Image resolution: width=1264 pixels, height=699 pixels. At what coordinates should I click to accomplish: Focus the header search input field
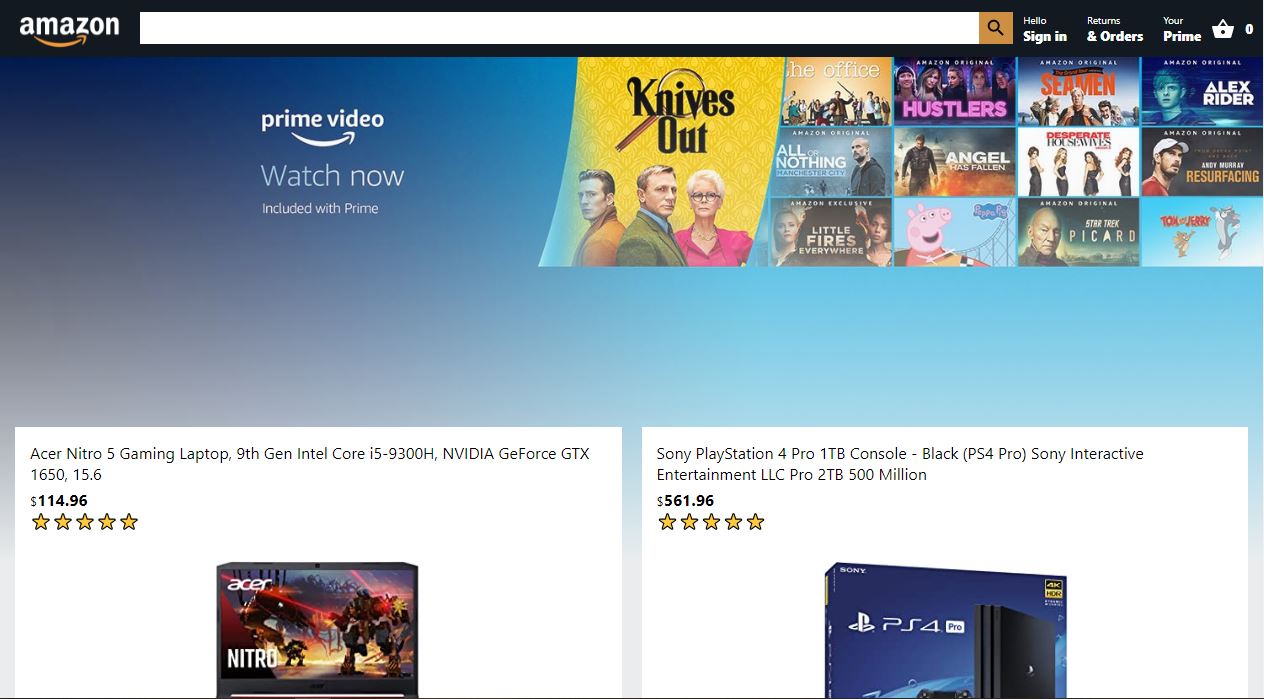coord(559,28)
